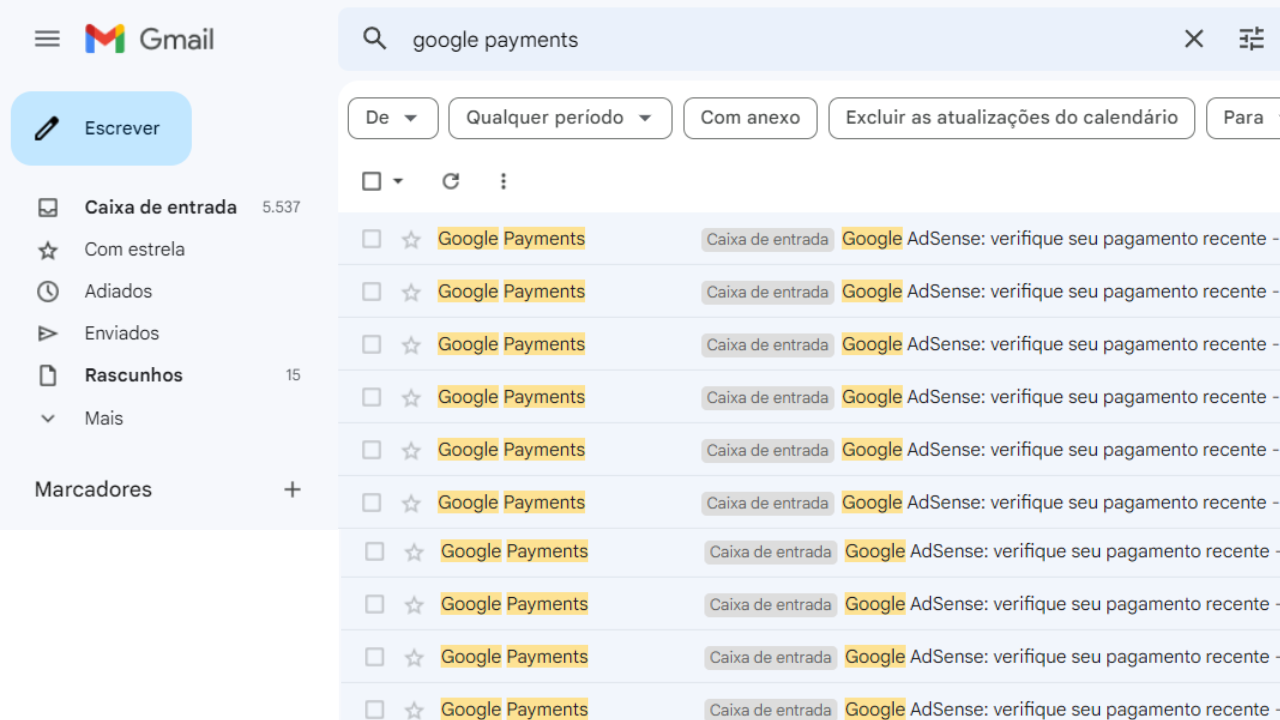Viewport: 1280px width, 720px height.
Task: Click the Gmail logo
Action: click(150, 39)
